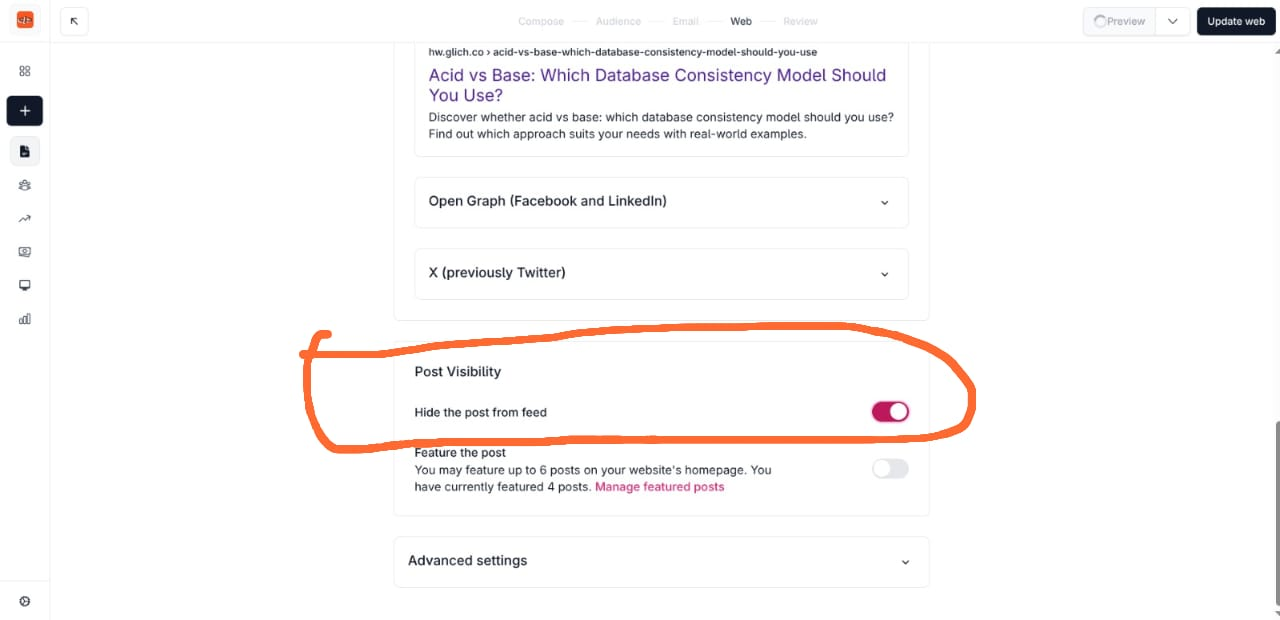Click the back arrow exit editor button

click(x=74, y=21)
